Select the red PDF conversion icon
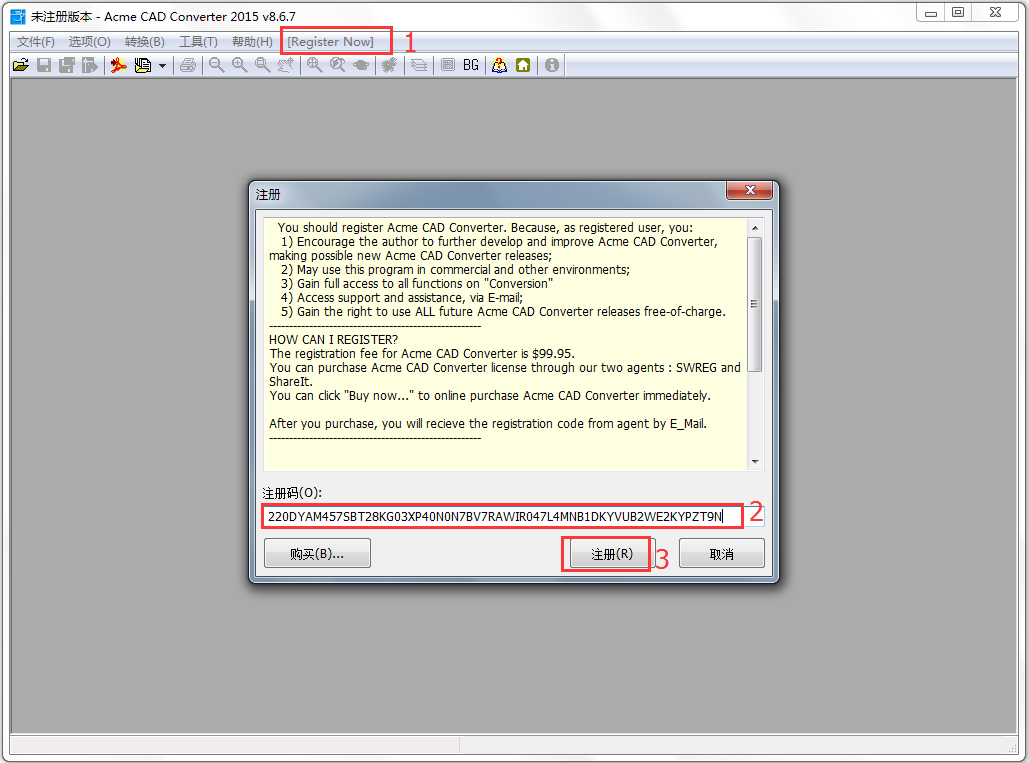The width and height of the screenshot is (1029, 763). pos(119,64)
